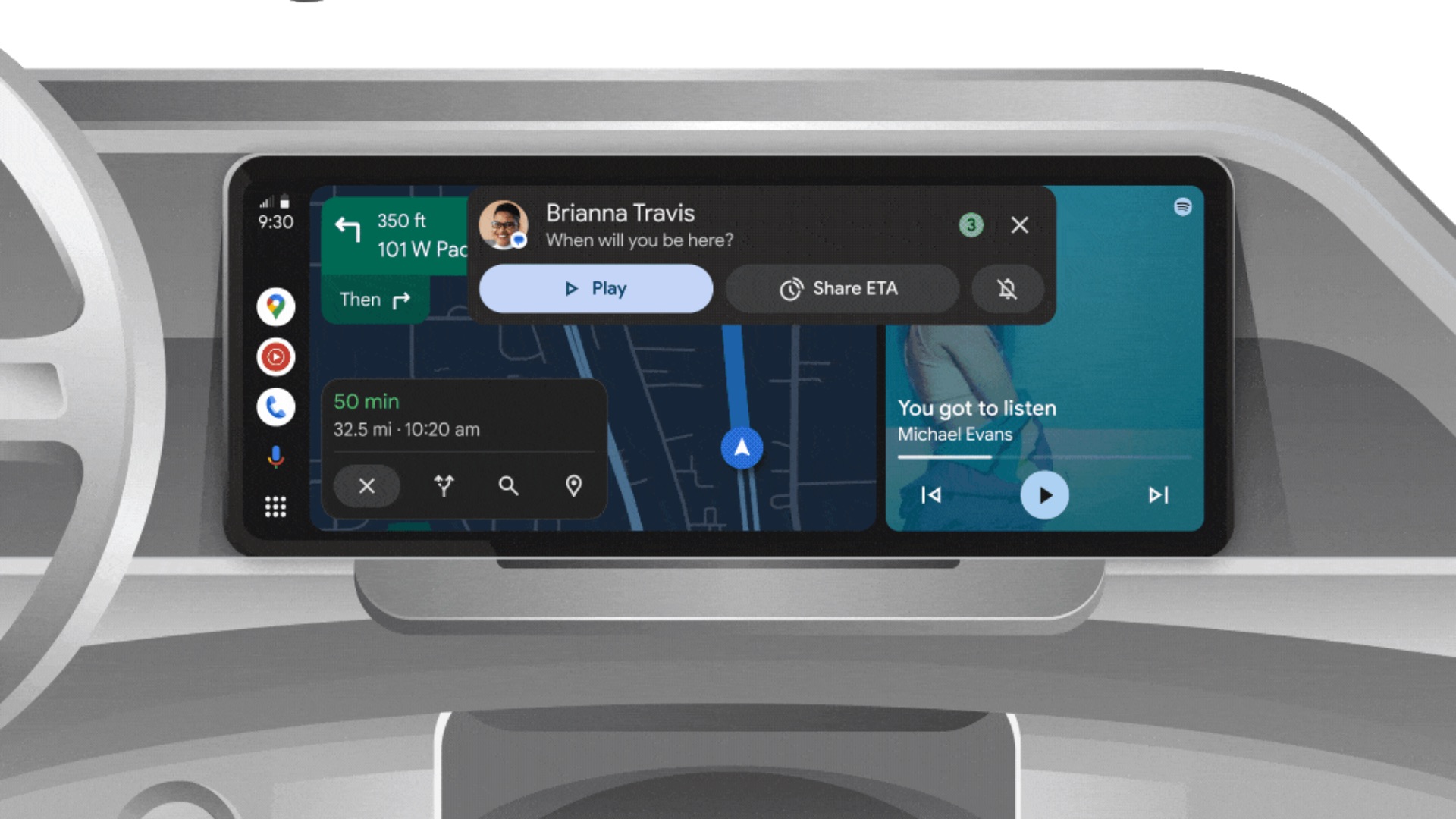Tap Google Assistant microphone icon
The width and height of the screenshot is (1456, 819).
click(x=275, y=458)
